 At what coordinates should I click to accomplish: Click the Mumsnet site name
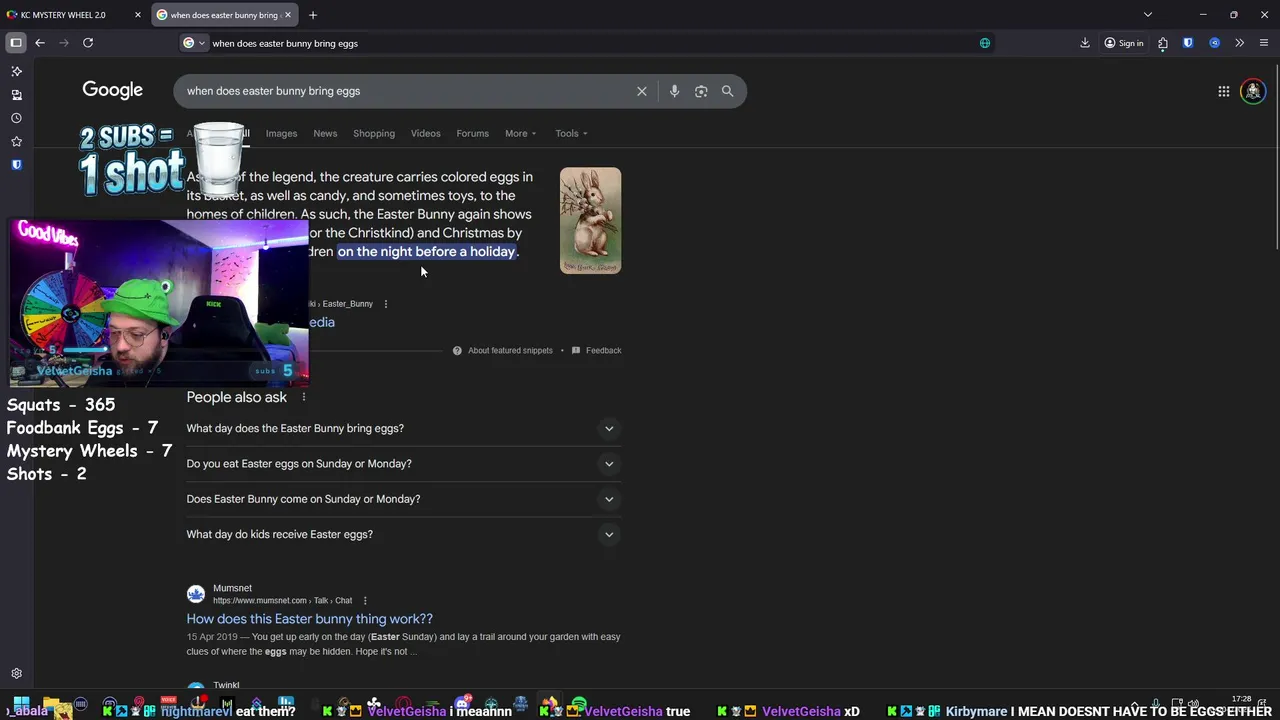tap(232, 588)
